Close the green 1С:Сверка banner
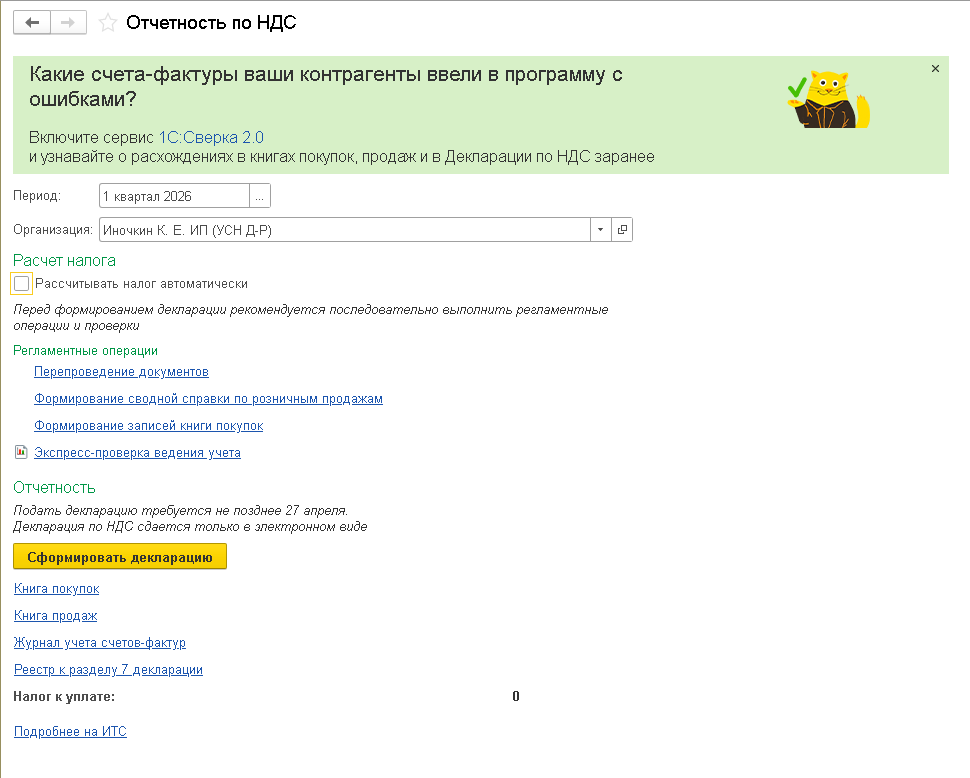Image resolution: width=970 pixels, height=778 pixels. [935, 69]
